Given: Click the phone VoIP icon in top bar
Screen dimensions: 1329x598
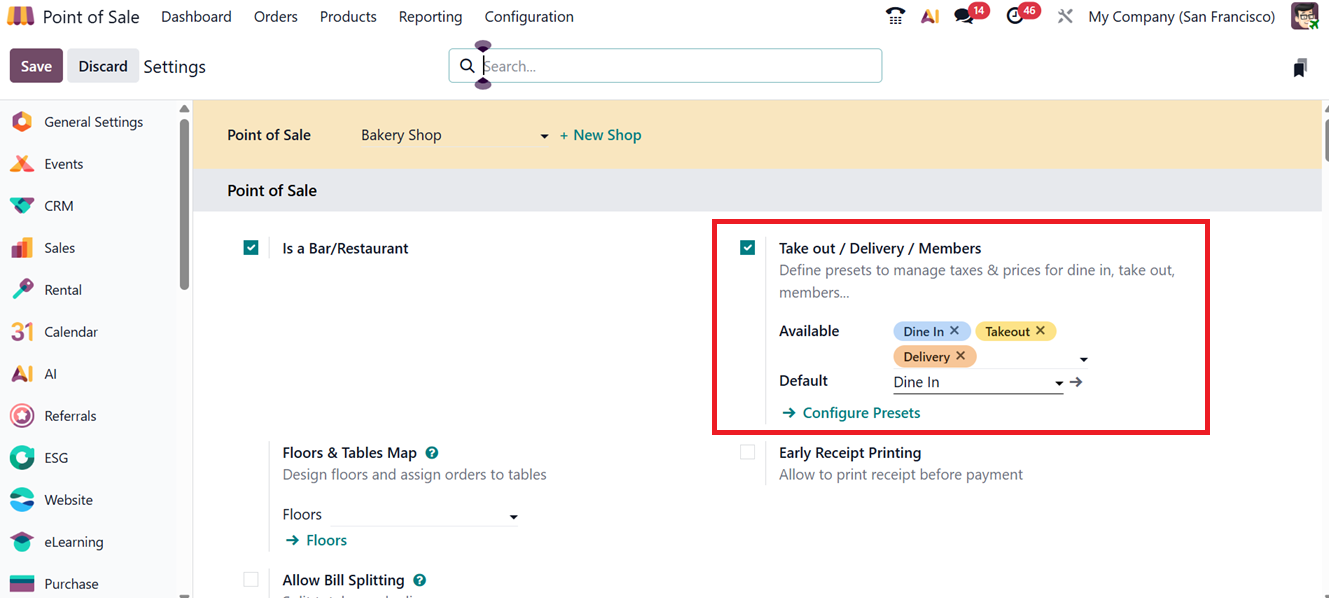Looking at the screenshot, I should [x=895, y=16].
